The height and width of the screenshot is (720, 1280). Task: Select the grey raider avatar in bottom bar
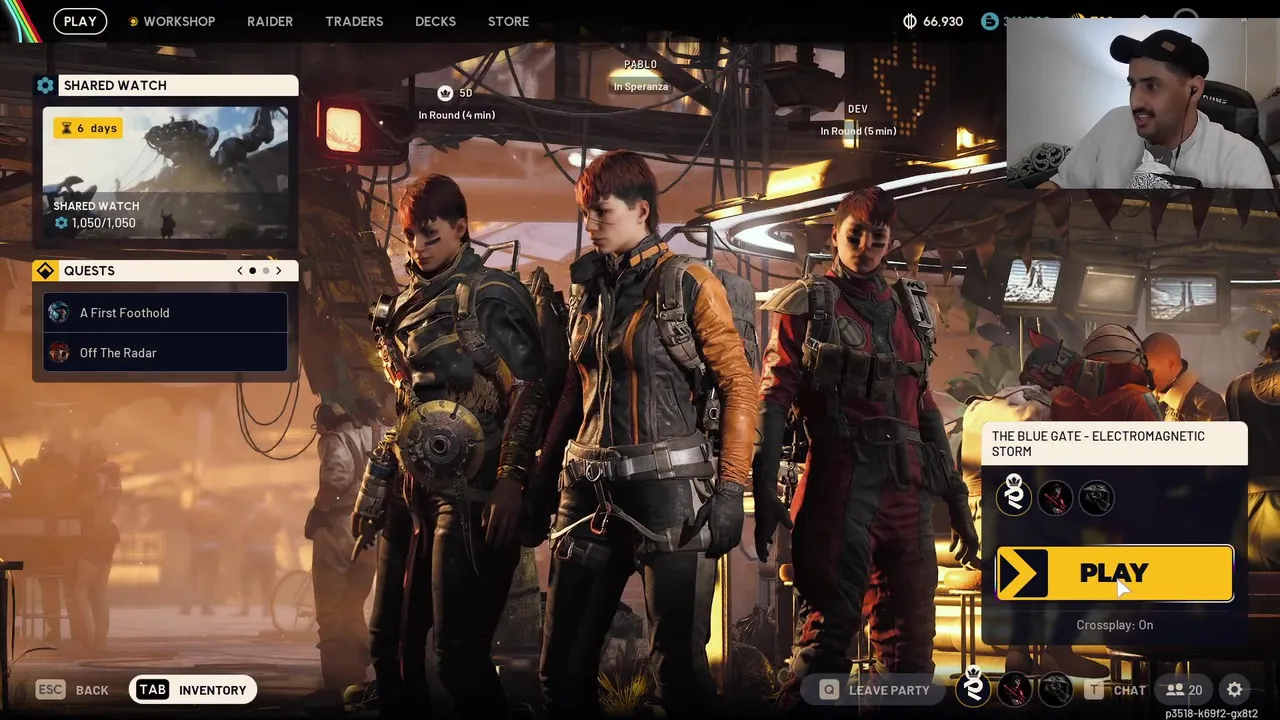coord(1056,690)
